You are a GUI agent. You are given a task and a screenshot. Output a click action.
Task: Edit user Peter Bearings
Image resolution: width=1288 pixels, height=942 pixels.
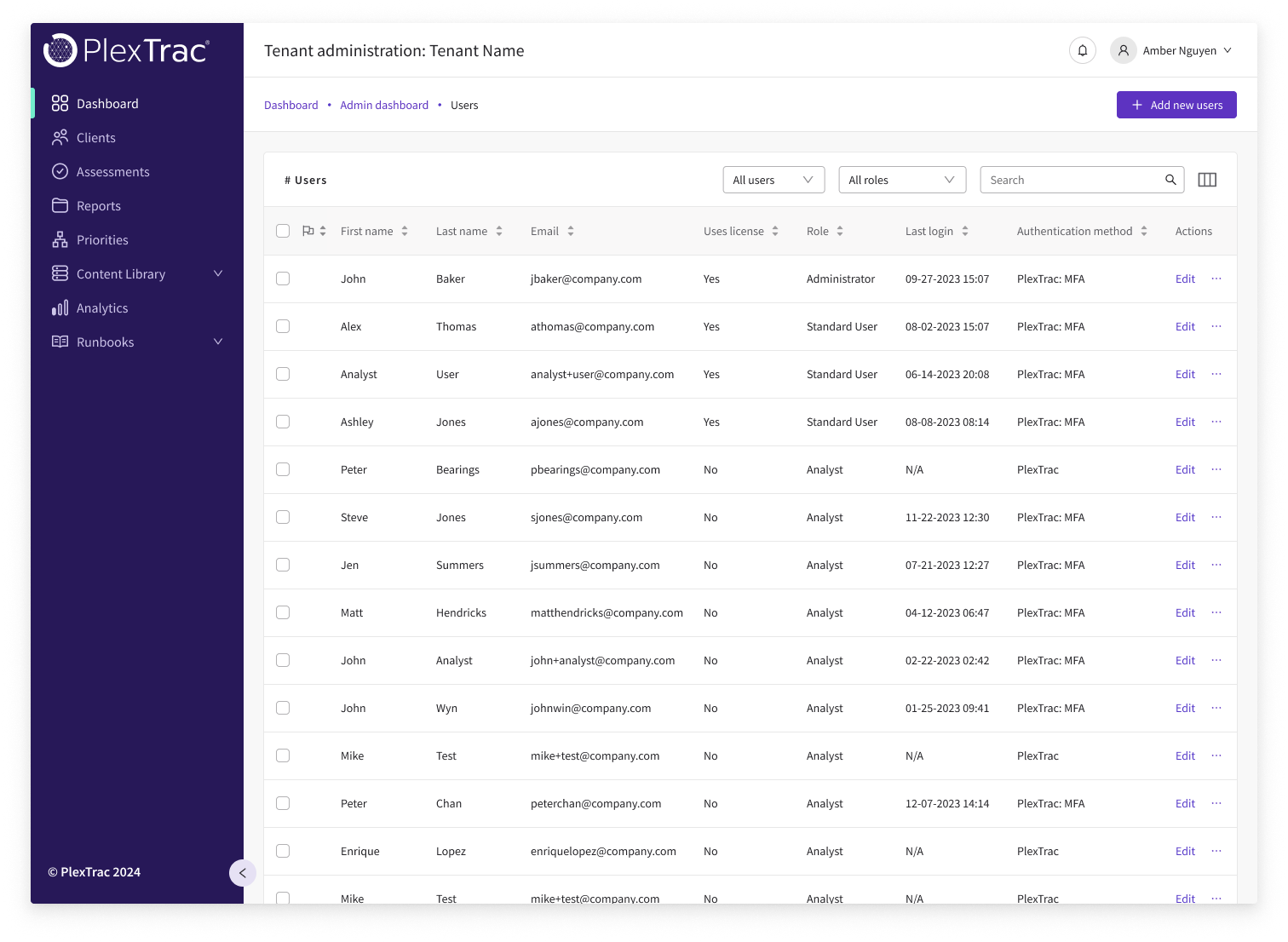coord(1185,469)
